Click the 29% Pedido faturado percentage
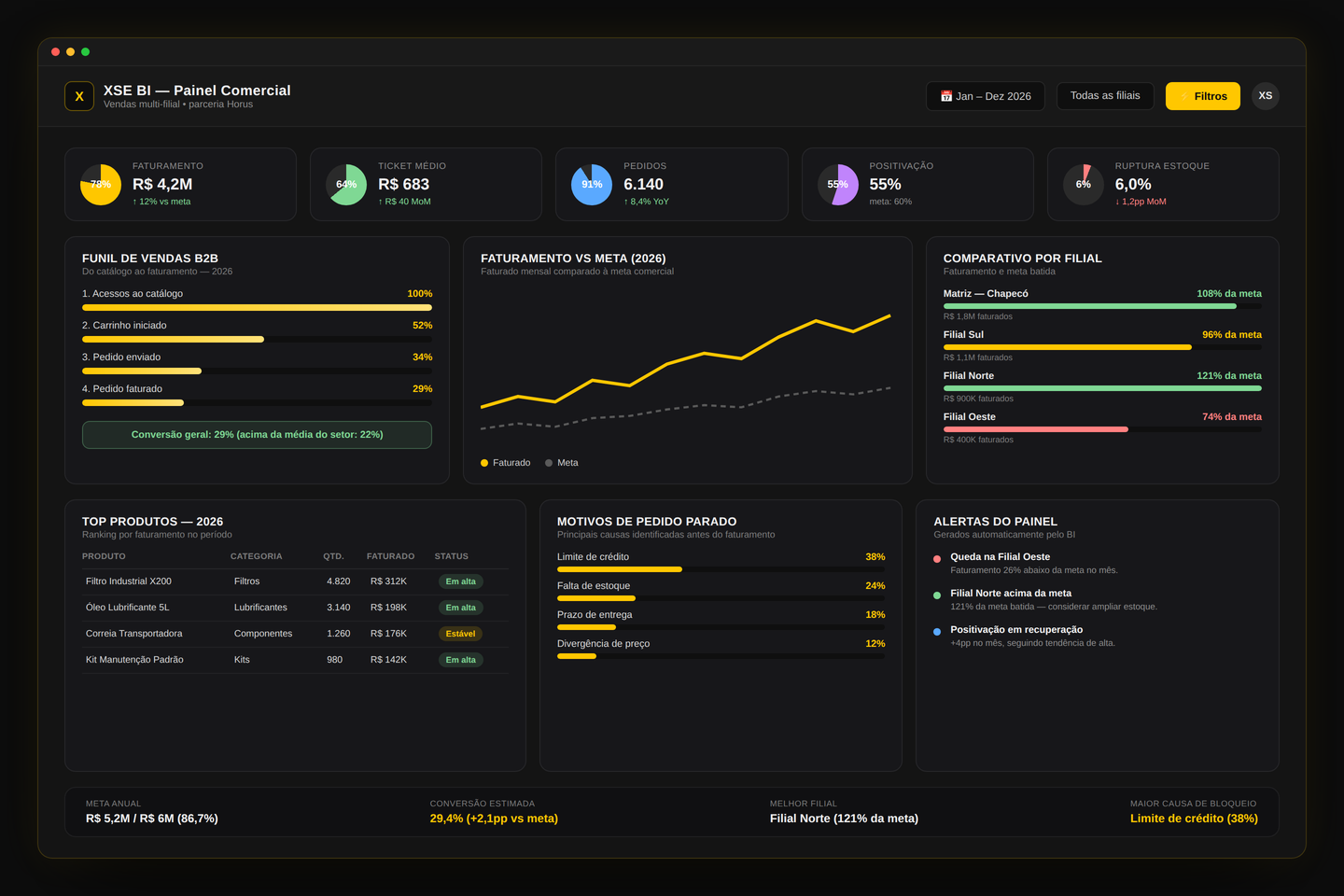The height and width of the screenshot is (896, 1344). [423, 389]
